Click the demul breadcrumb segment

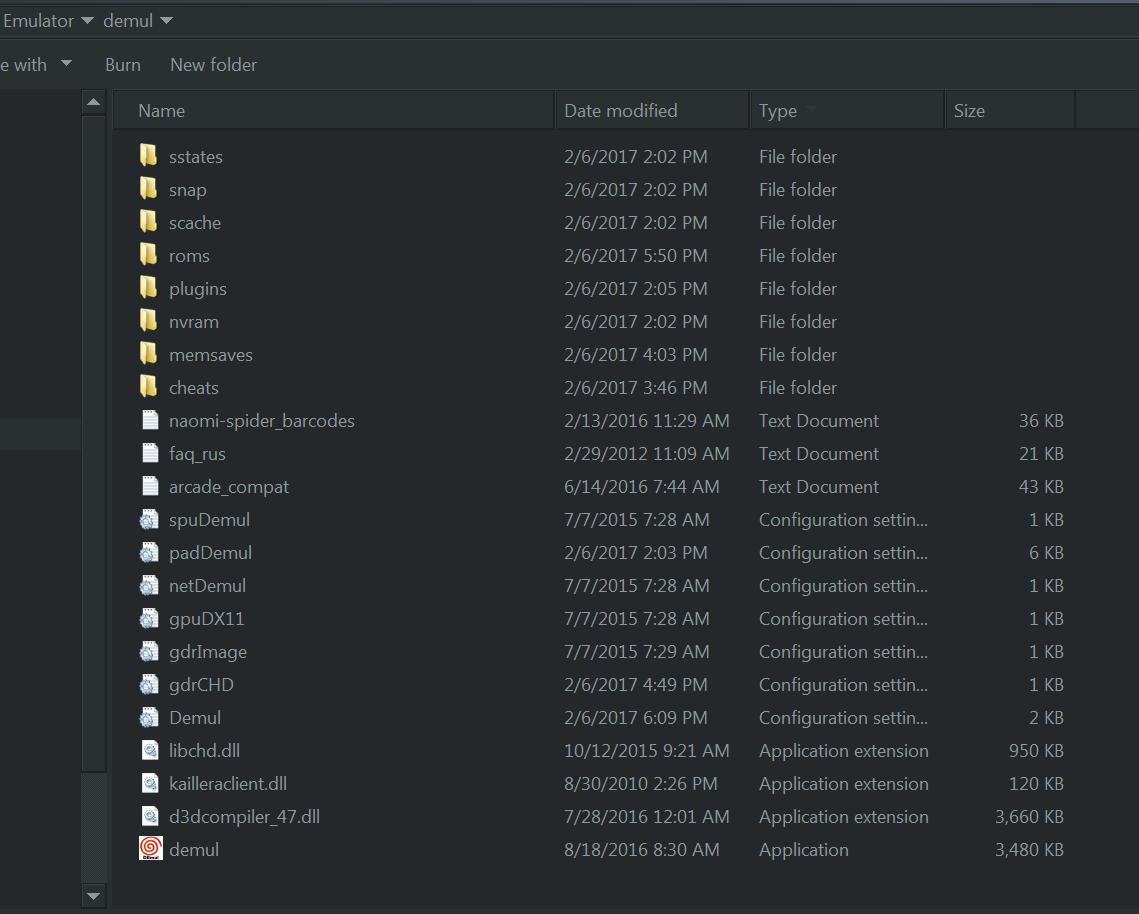point(128,20)
